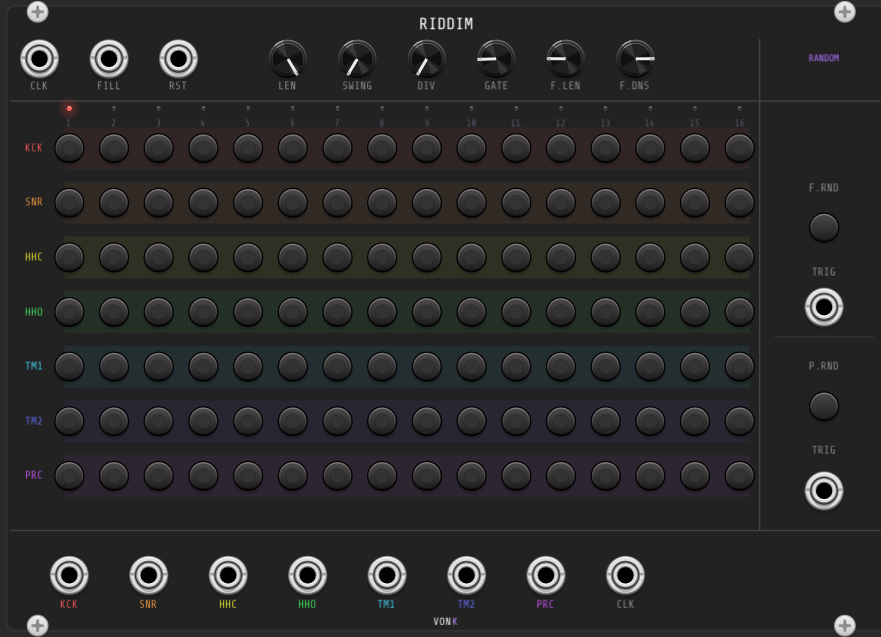Viewport: 881px width, 637px height.
Task: Click the PRC row label
Action: coord(34,475)
